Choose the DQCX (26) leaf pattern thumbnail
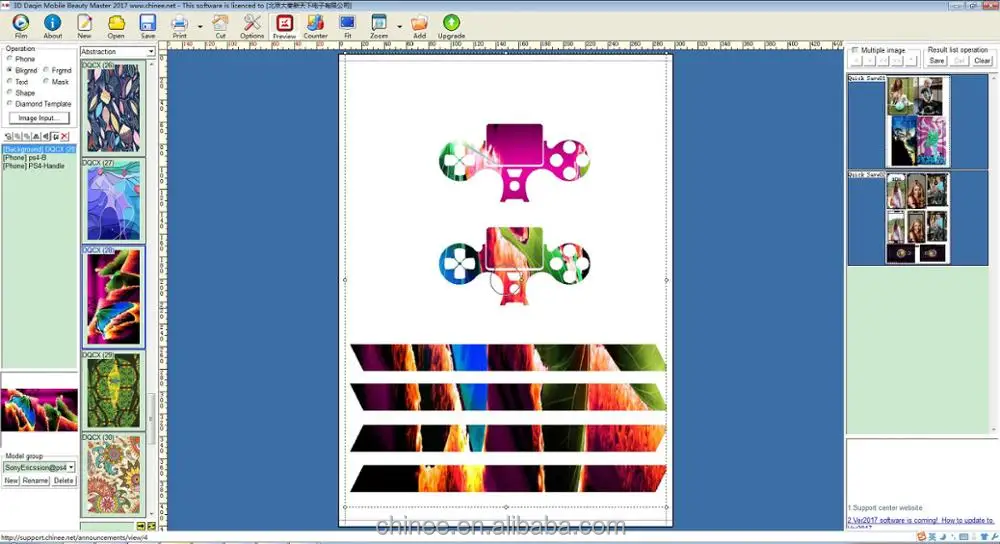 click(114, 110)
